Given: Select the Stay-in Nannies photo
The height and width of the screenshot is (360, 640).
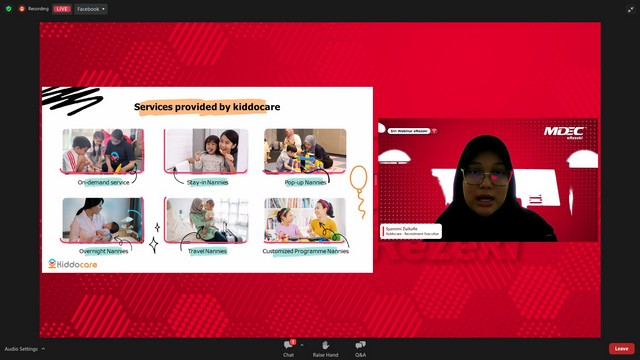Looking at the screenshot, I should [206, 151].
